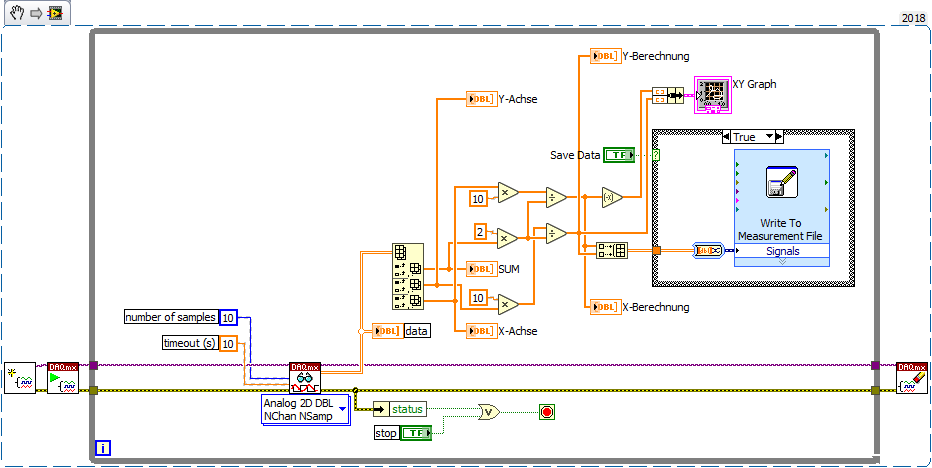
Task: Click the XY Graph label
Action: click(x=754, y=84)
